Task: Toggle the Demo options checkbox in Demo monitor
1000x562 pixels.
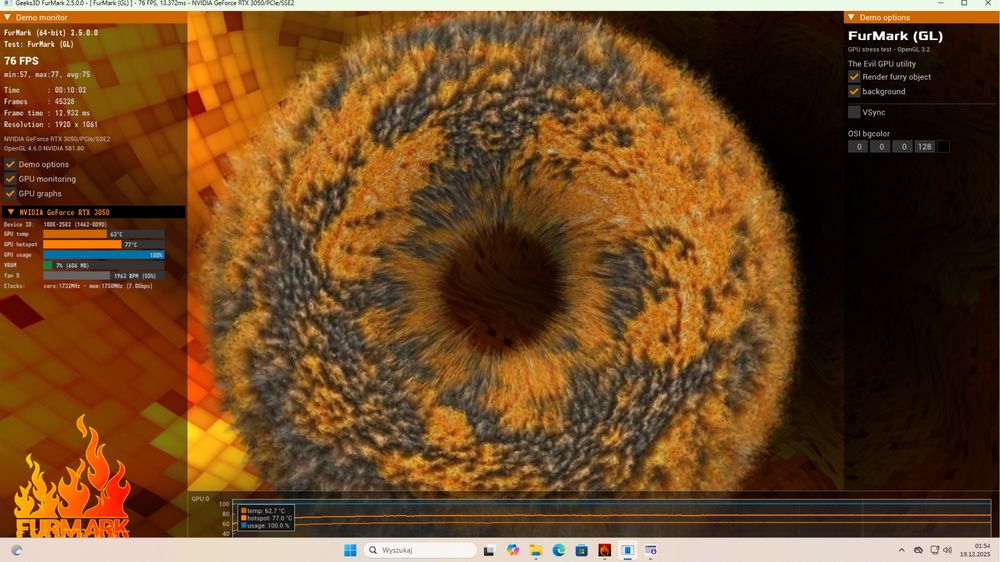Action: pyautogui.click(x=10, y=164)
